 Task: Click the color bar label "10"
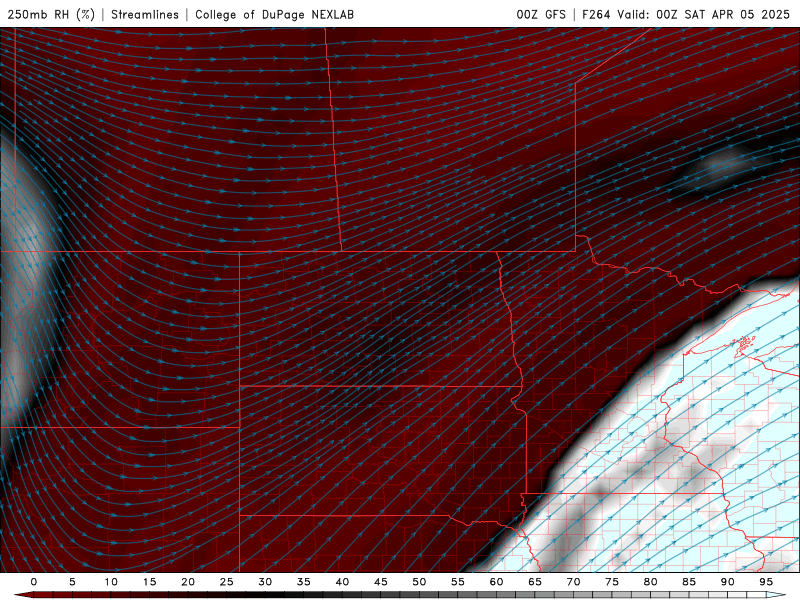coord(111,582)
